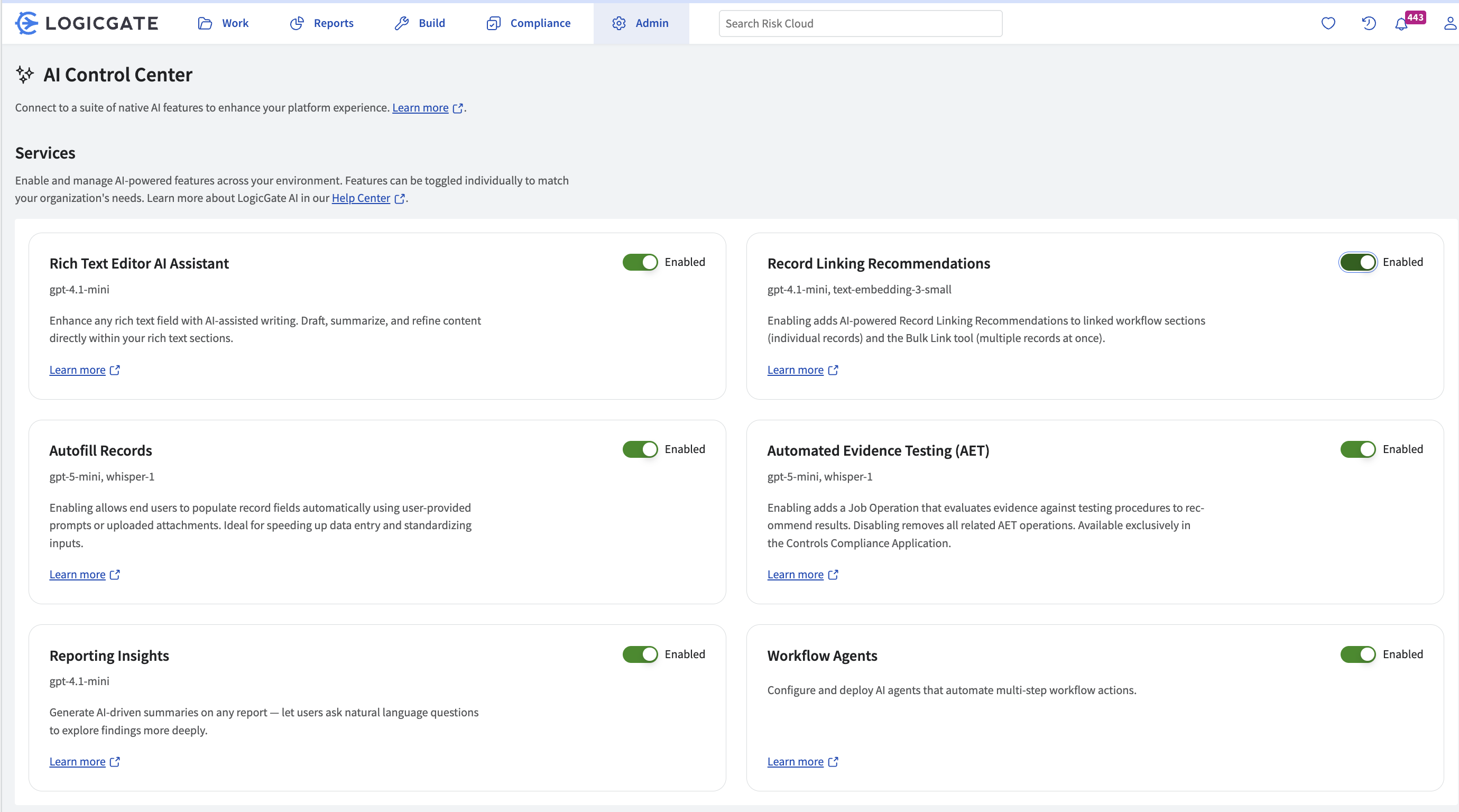The height and width of the screenshot is (812, 1459).
Task: Click the Services section heading
Action: click(x=45, y=153)
